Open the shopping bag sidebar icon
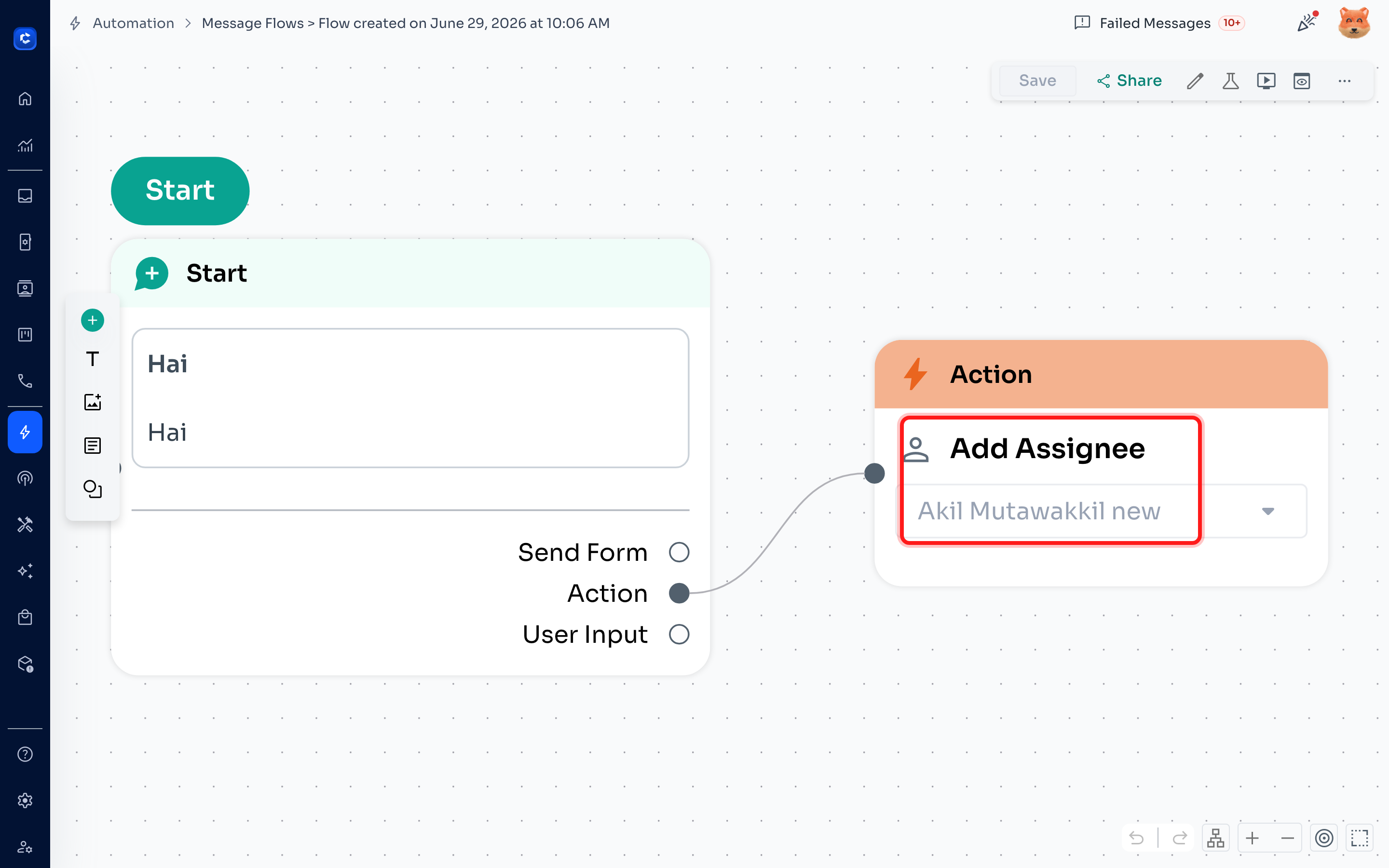The image size is (1389, 868). point(25,617)
